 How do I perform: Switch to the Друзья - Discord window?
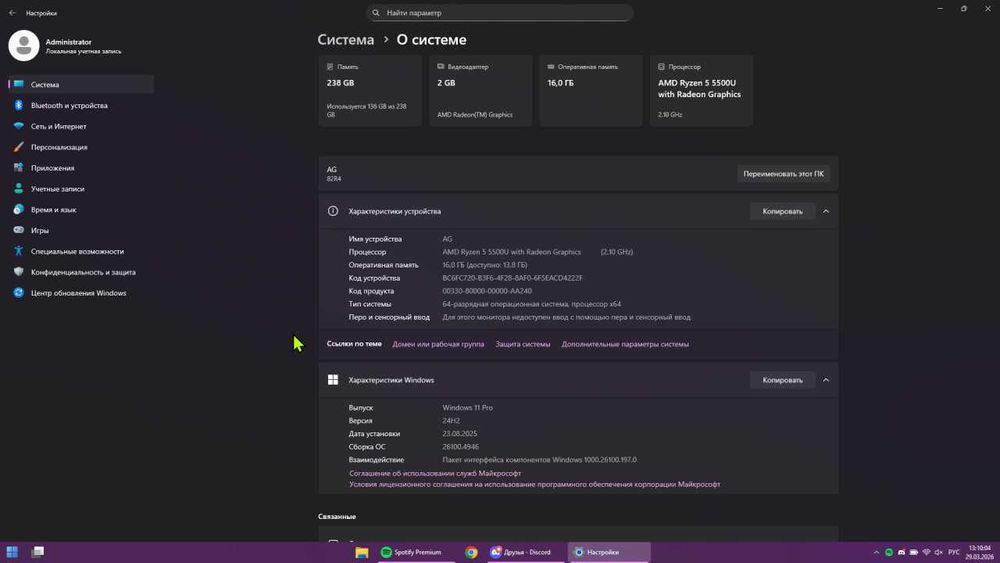(524, 552)
